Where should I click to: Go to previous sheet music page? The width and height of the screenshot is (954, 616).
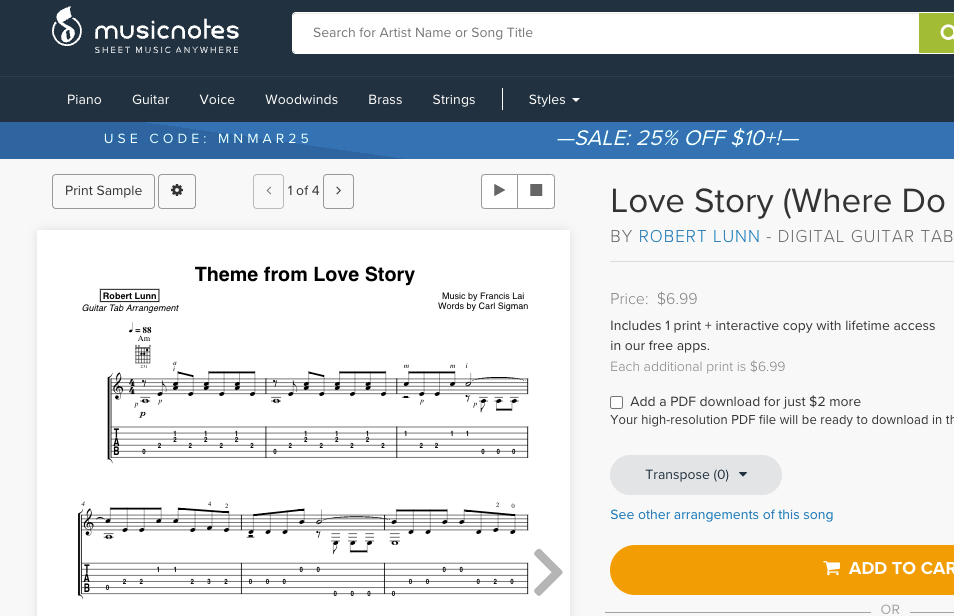[268, 191]
